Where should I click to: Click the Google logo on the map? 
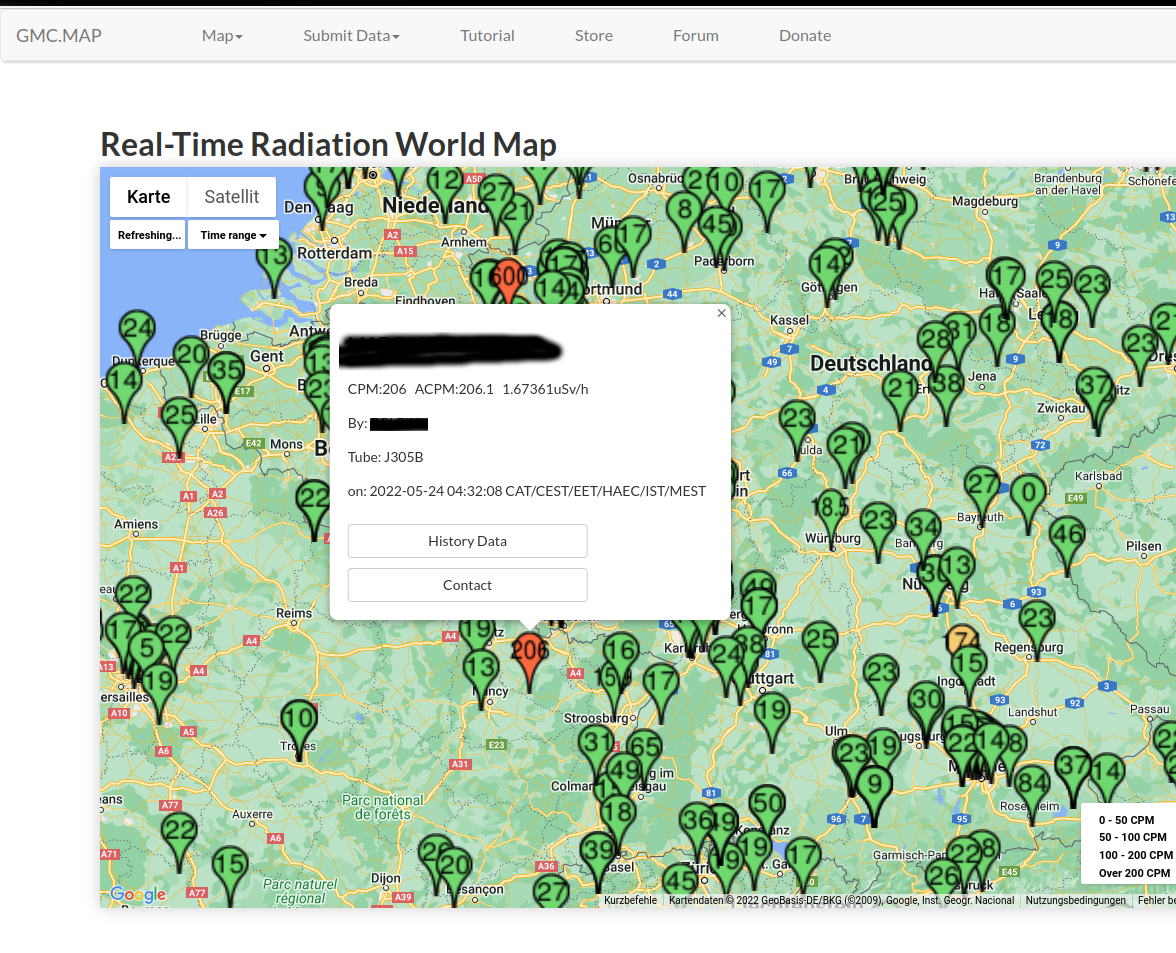coord(138,894)
